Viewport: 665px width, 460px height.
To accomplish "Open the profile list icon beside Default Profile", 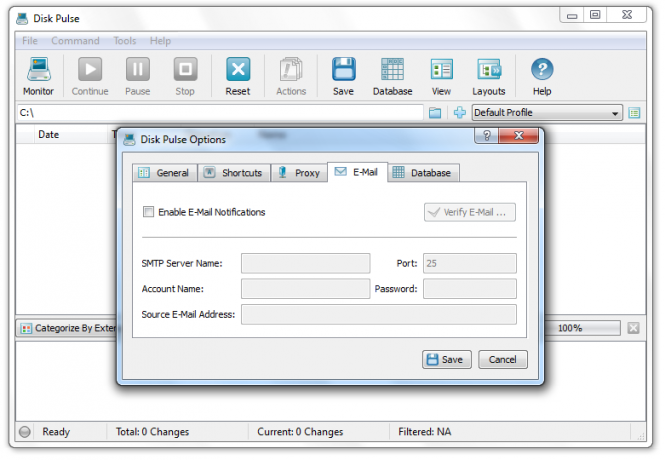I will tap(634, 113).
